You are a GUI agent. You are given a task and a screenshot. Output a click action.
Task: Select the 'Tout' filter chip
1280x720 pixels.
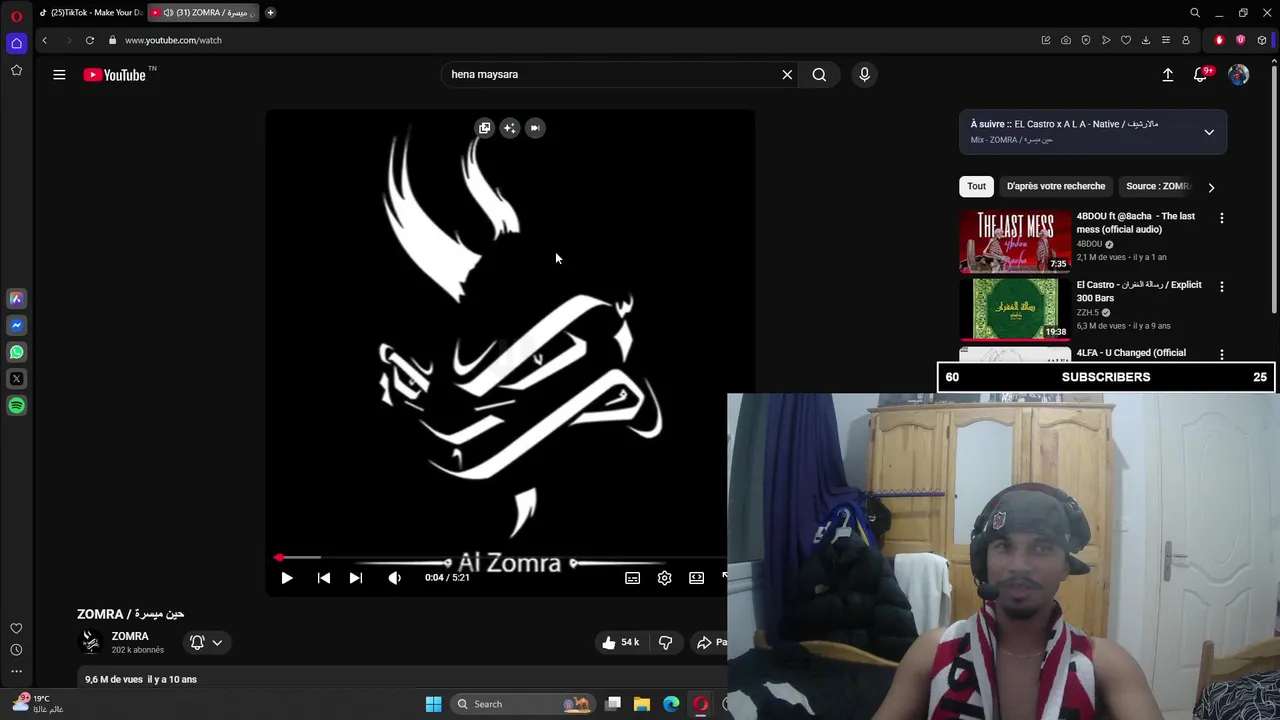pos(976,186)
